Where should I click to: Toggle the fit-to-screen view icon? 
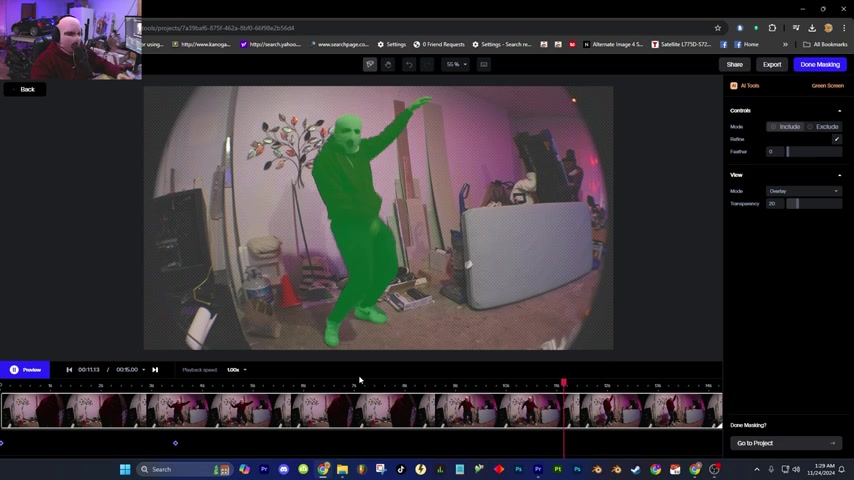pos(484,64)
